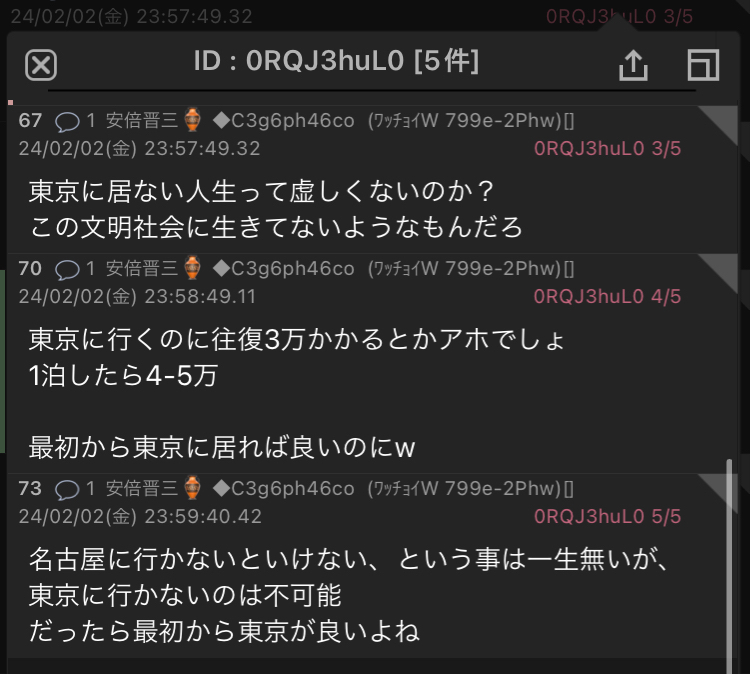The height and width of the screenshot is (674, 750).
Task: Select post number 70
Action: (30, 268)
